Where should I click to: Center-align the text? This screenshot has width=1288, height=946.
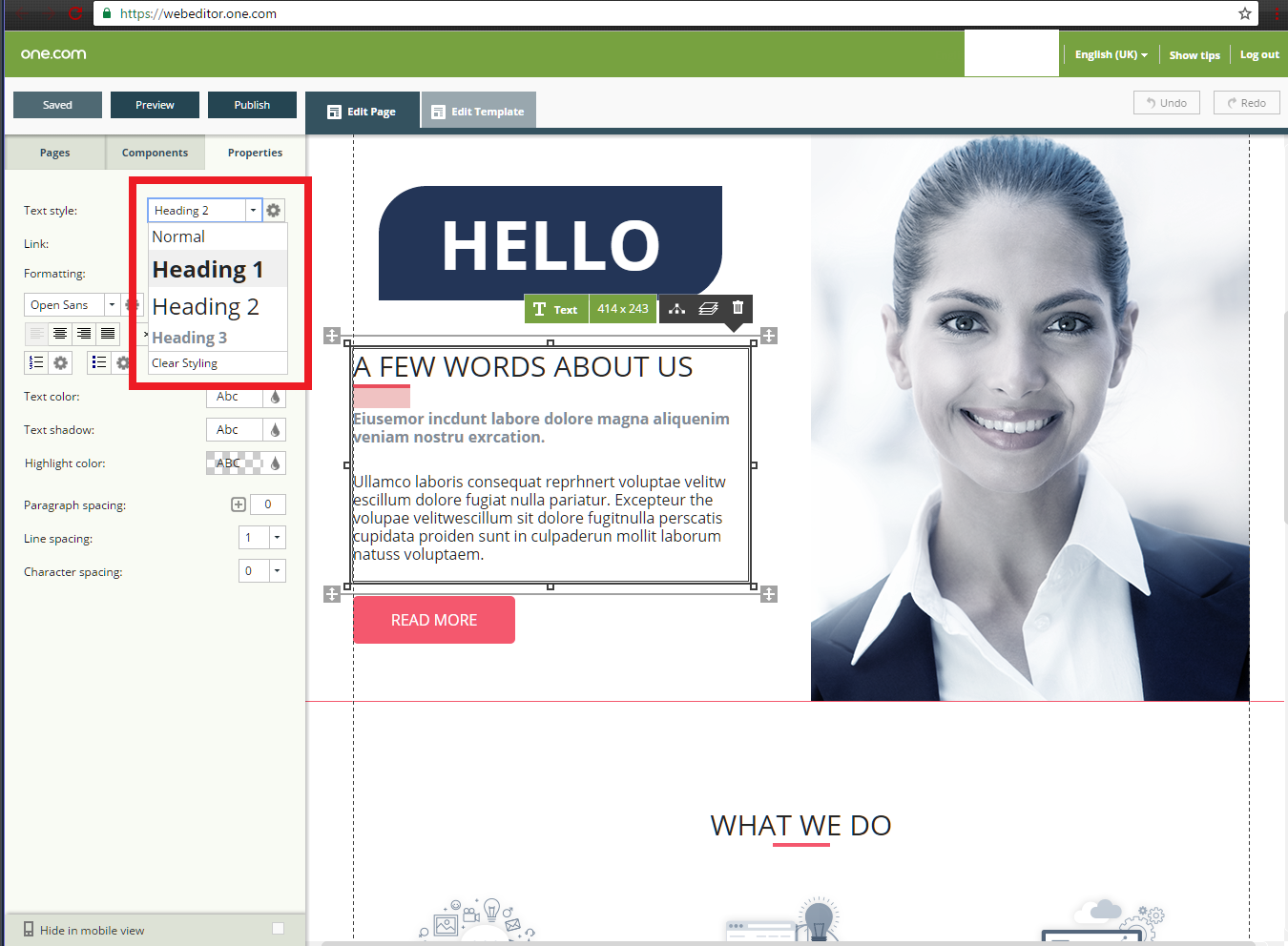pyautogui.click(x=60, y=333)
